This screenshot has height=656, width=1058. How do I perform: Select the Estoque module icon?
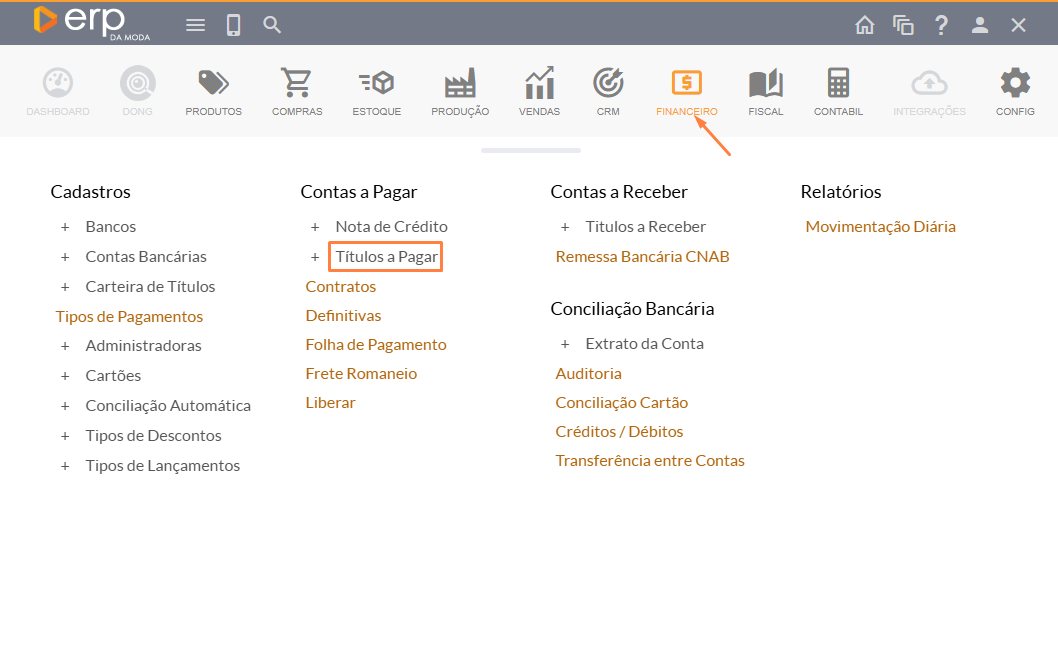point(377,84)
